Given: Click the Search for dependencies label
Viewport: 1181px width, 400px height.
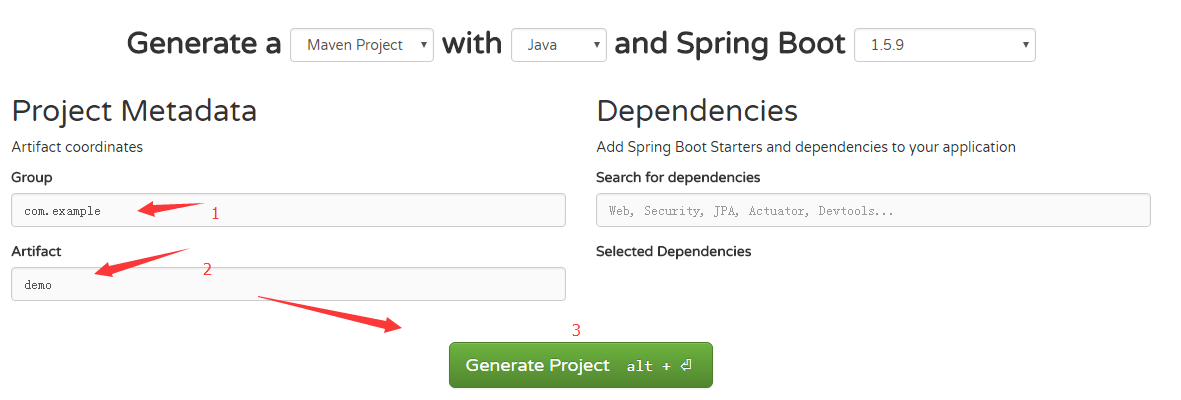Looking at the screenshot, I should [x=678, y=178].
